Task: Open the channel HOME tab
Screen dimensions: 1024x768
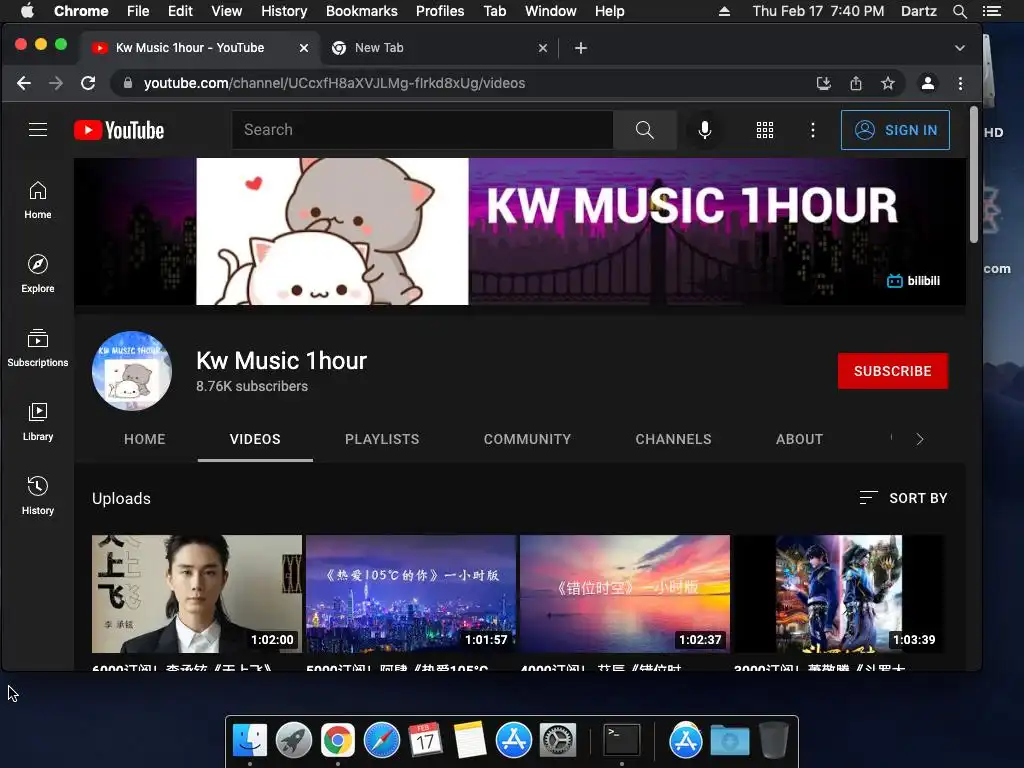Action: click(144, 440)
